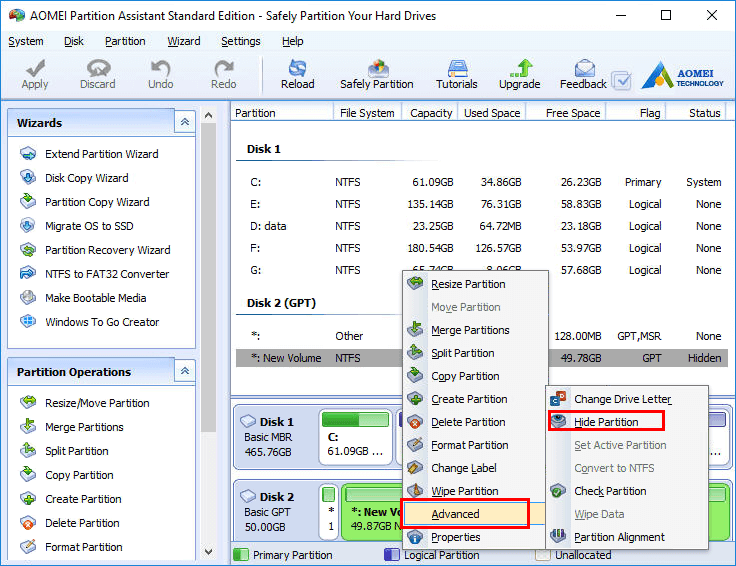Image resolution: width=736 pixels, height=566 pixels.
Task: Open the Feedback envelope icon
Action: coord(584,69)
